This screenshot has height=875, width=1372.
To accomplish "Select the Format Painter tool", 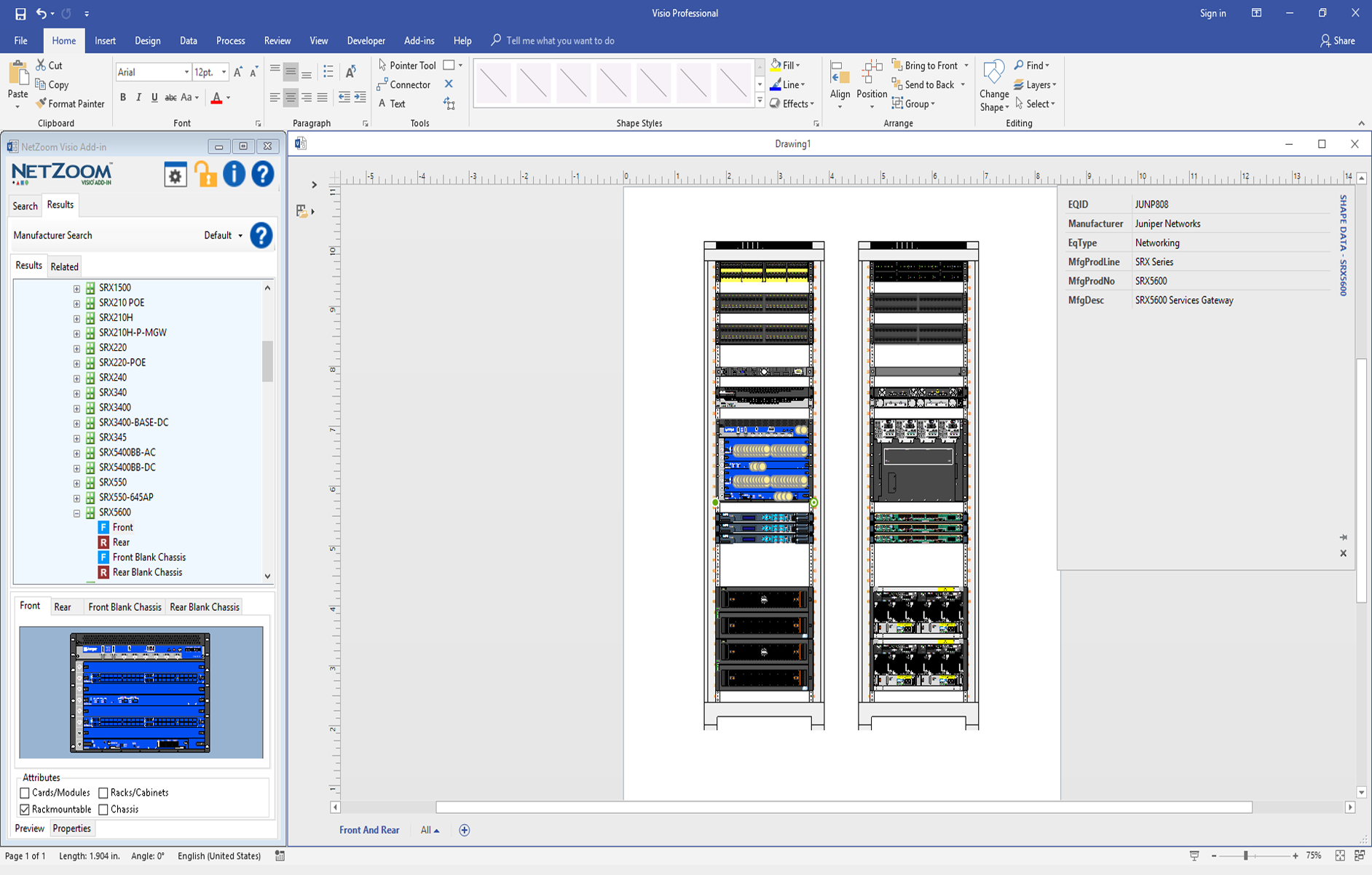I will pos(70,103).
